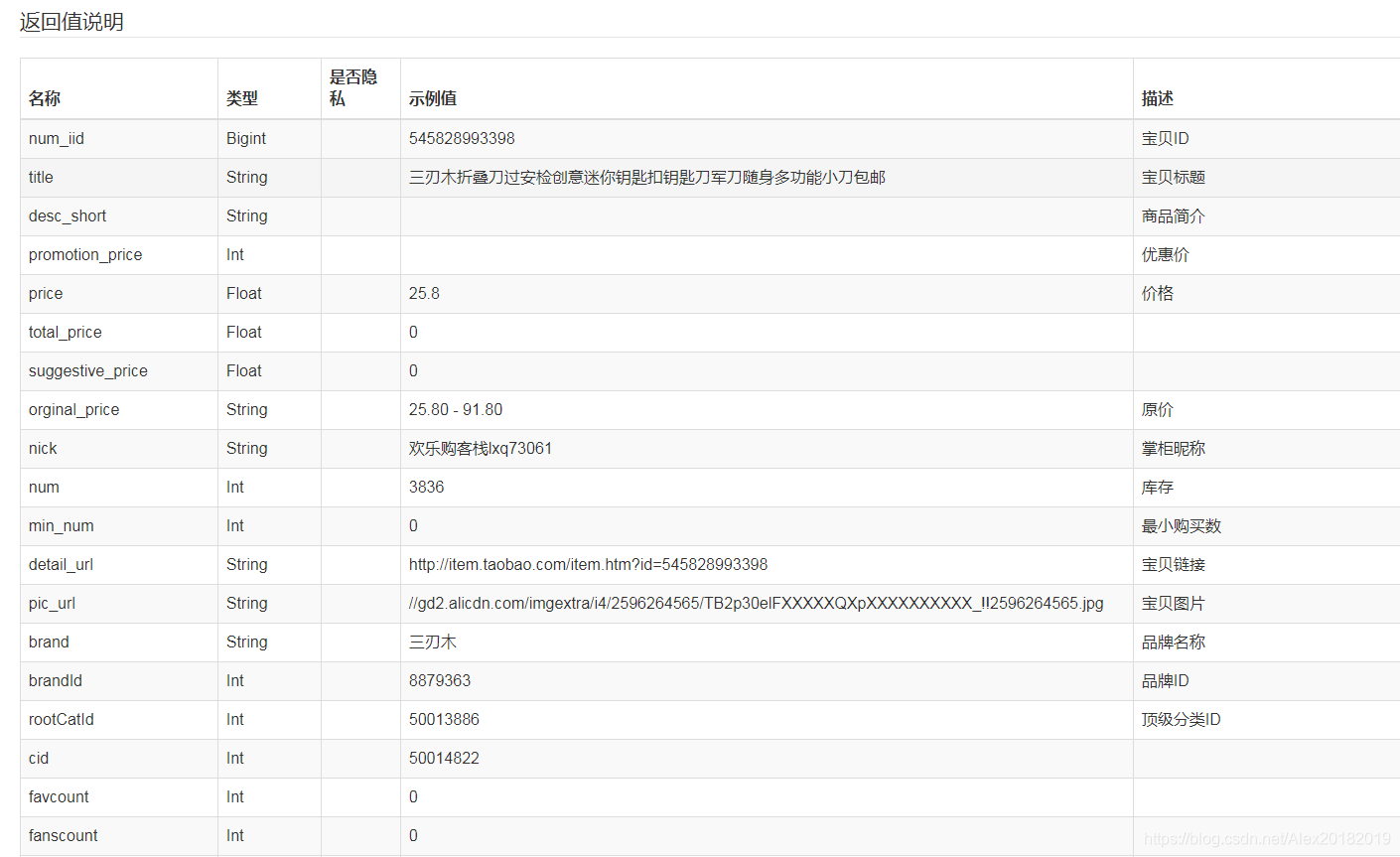Click the '宝贝链接' description cell
Screen dimensions: 1400x857
pos(1174,564)
